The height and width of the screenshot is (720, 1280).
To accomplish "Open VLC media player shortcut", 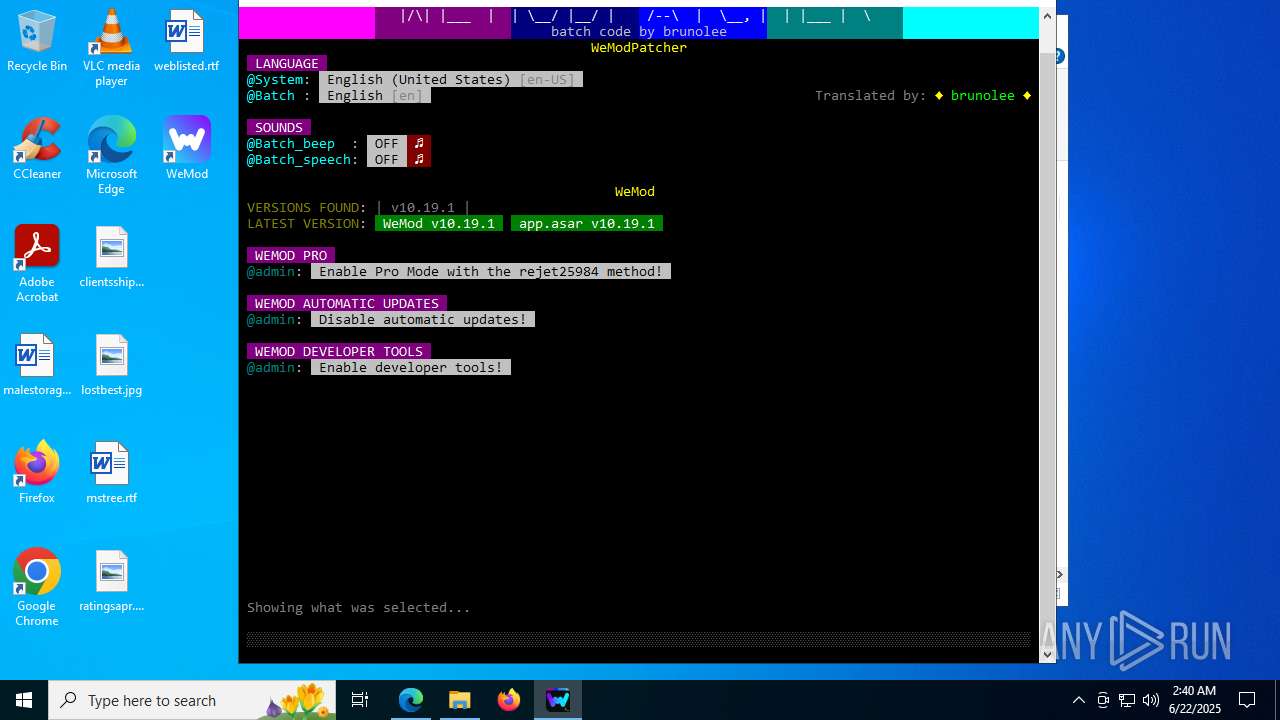I will click(111, 47).
